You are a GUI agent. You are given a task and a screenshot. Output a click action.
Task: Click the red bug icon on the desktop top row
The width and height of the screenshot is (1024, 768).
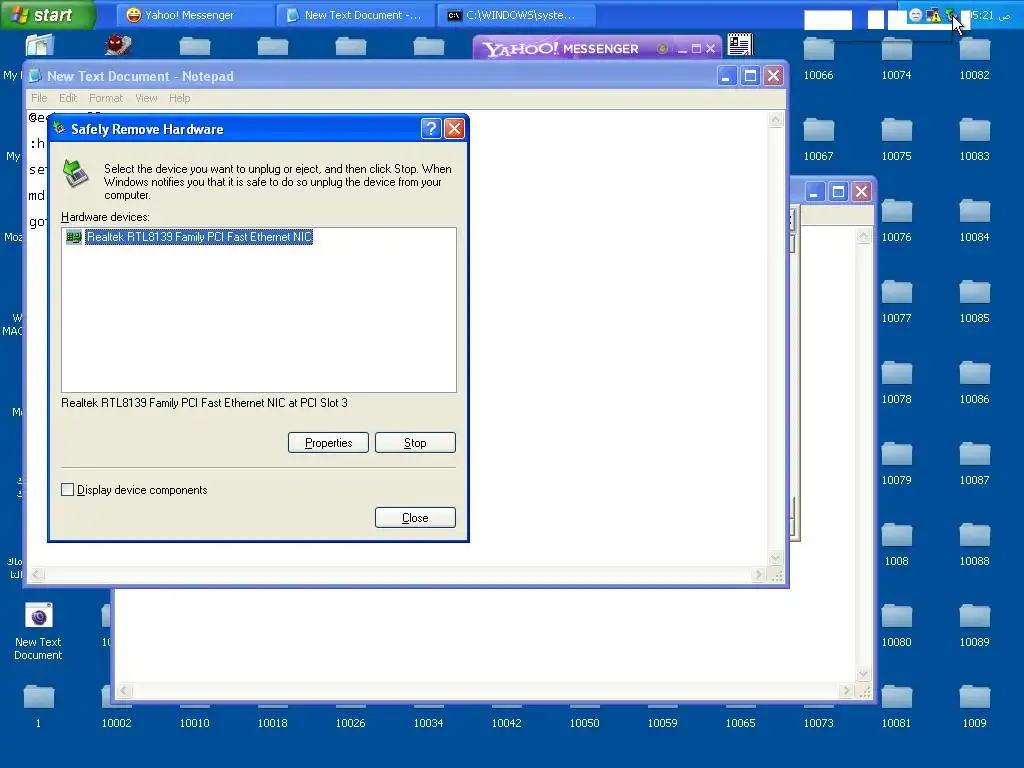118,44
